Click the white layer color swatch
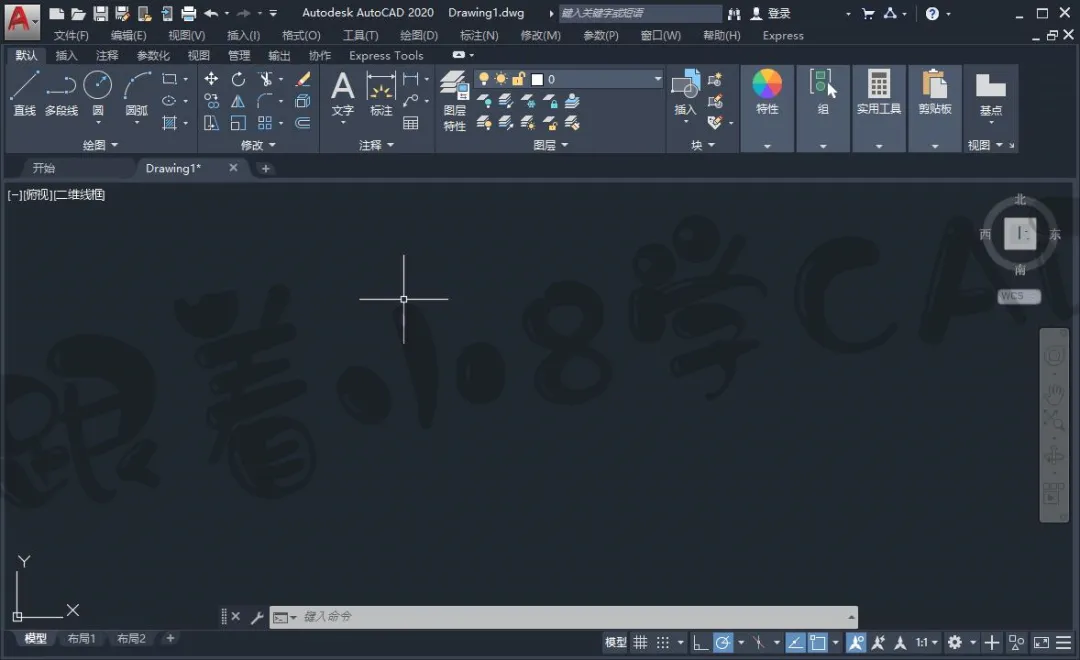 [537, 79]
